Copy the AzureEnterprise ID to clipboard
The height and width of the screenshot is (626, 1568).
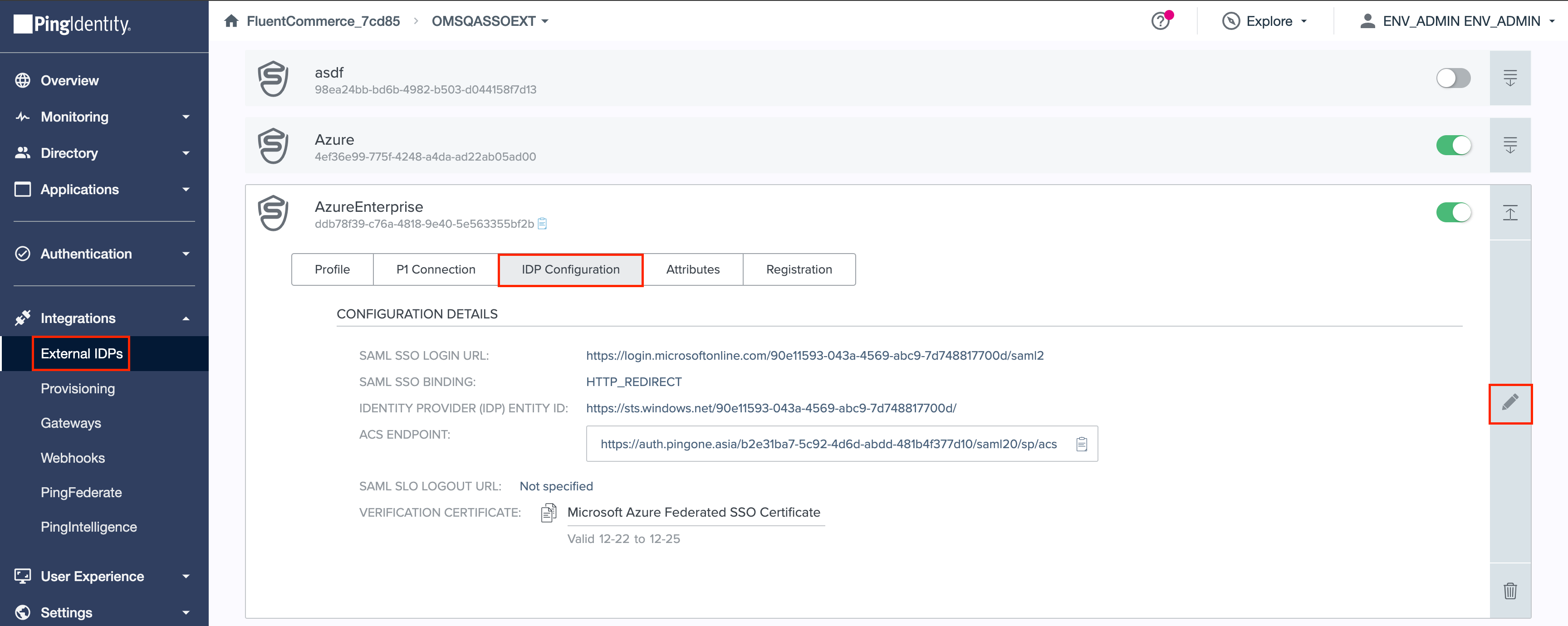[x=542, y=224]
